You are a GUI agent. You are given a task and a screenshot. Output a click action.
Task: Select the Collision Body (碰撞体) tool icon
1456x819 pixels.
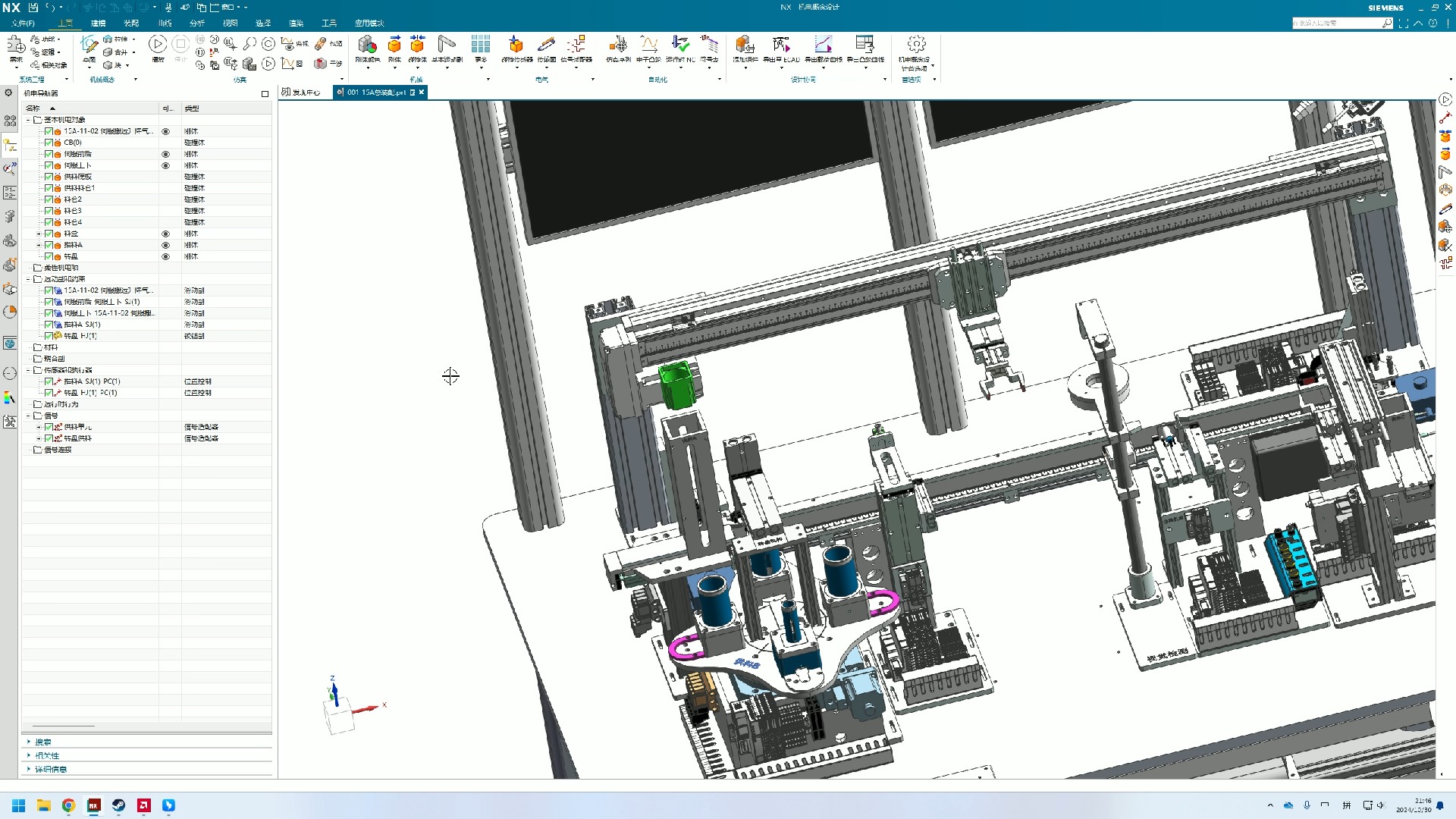pos(417,45)
